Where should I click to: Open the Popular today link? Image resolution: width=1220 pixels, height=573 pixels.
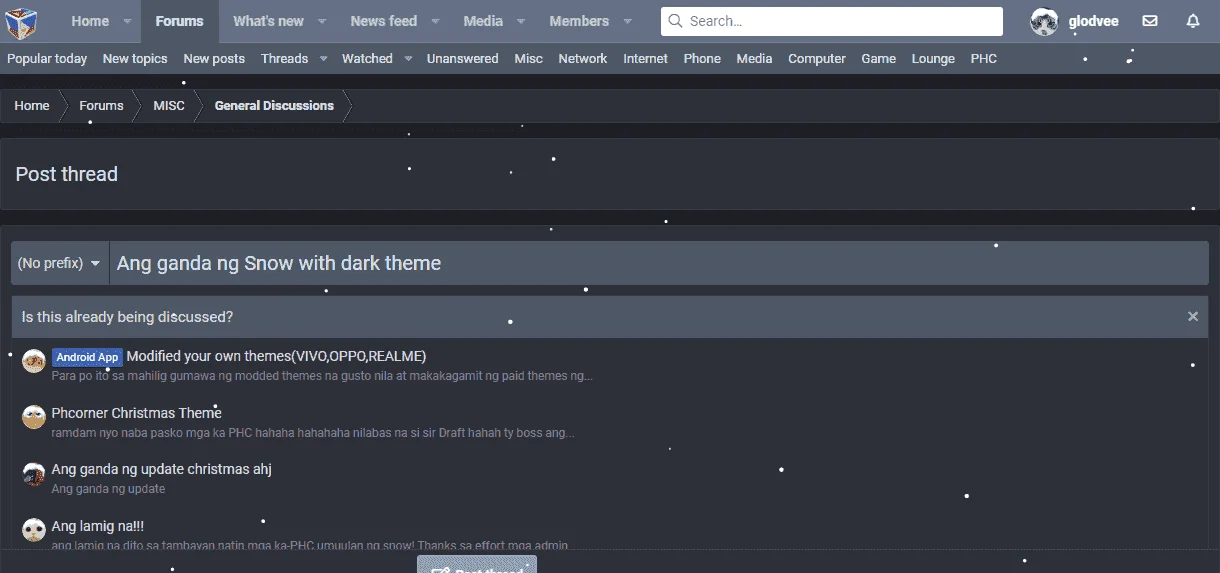[x=47, y=59]
